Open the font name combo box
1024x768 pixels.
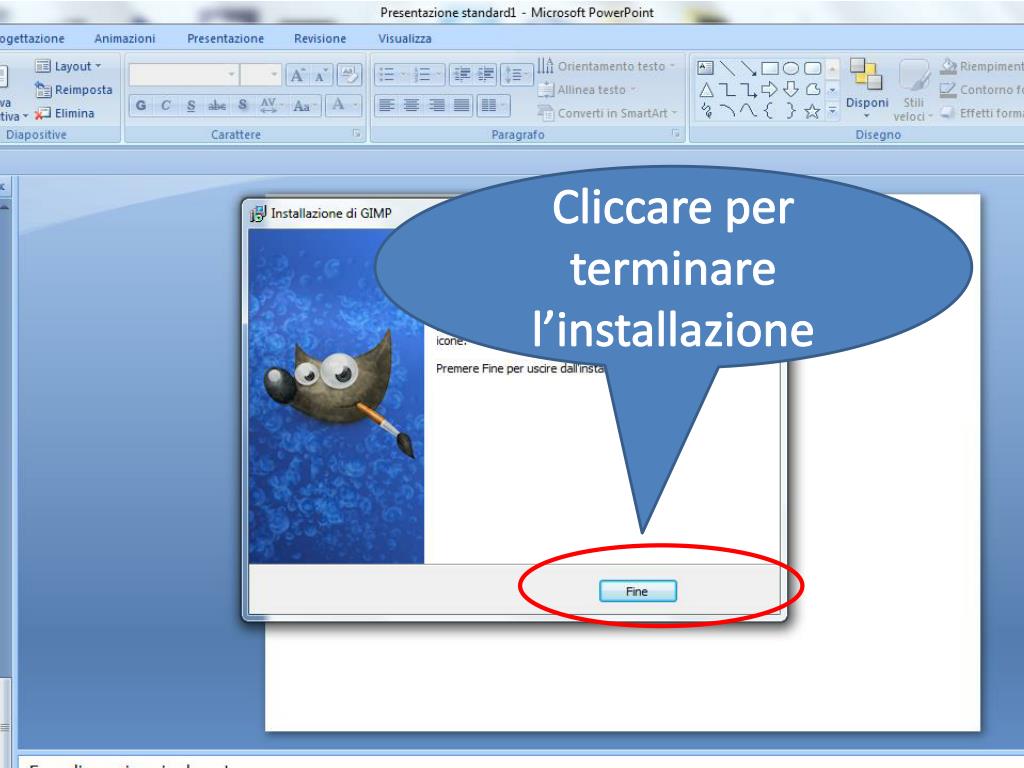tap(184, 75)
